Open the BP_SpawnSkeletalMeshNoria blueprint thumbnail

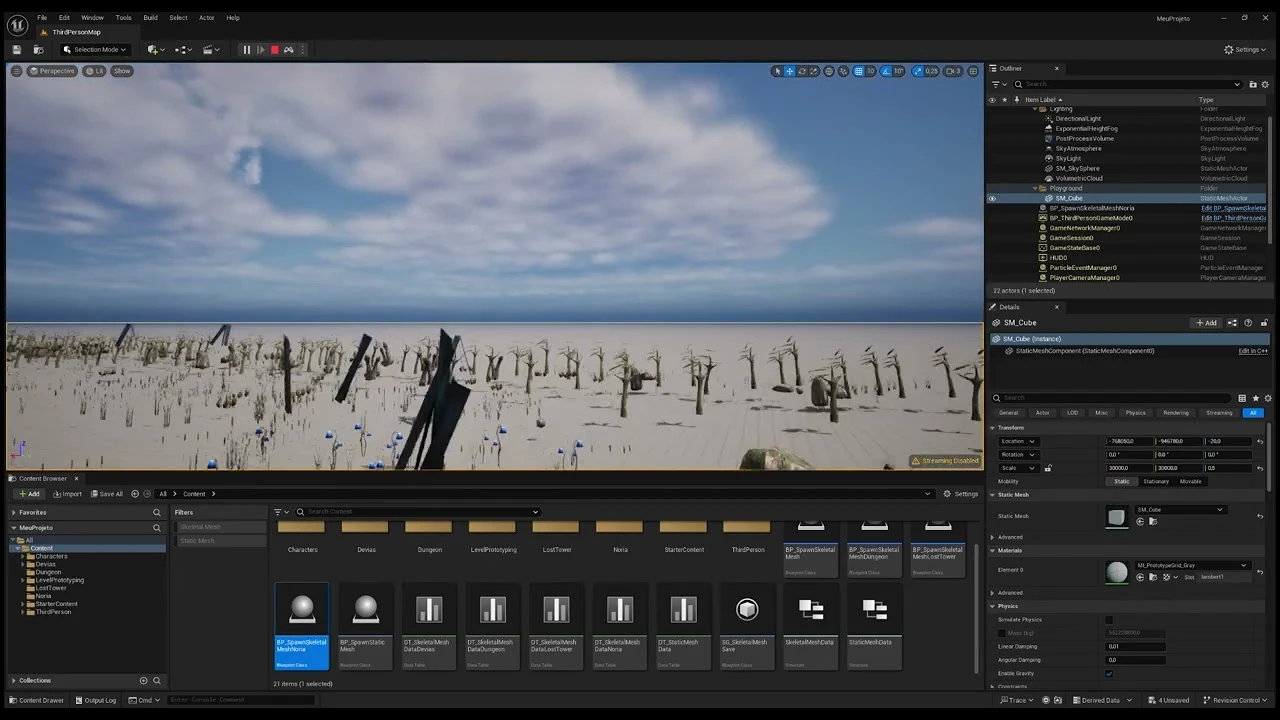tap(301, 608)
